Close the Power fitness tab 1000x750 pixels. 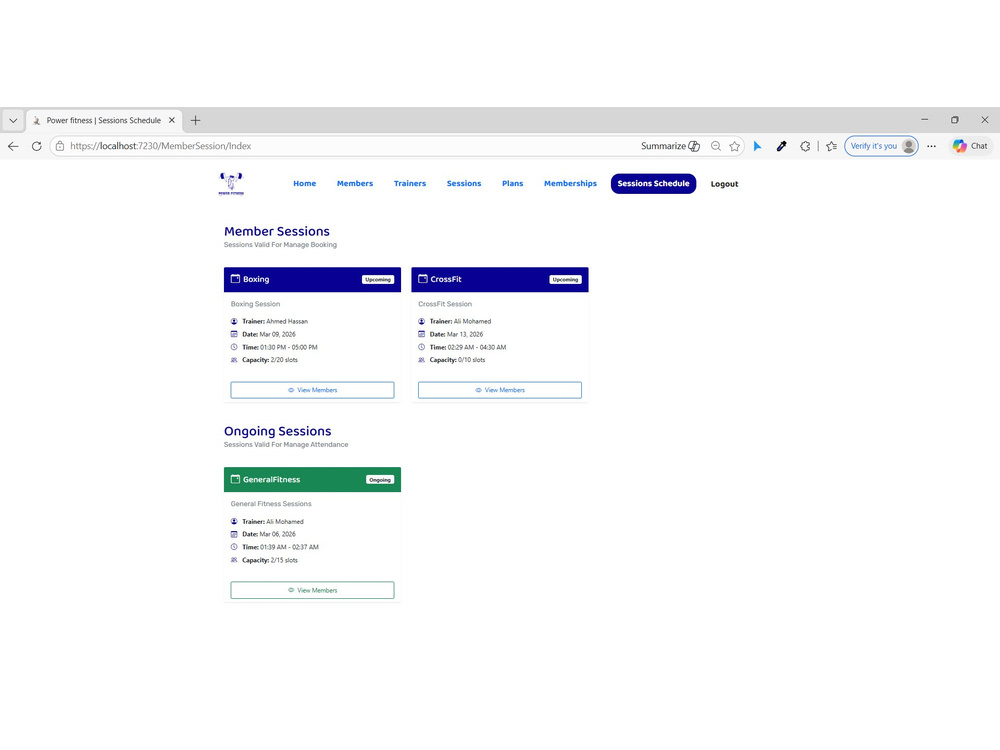pos(172,120)
